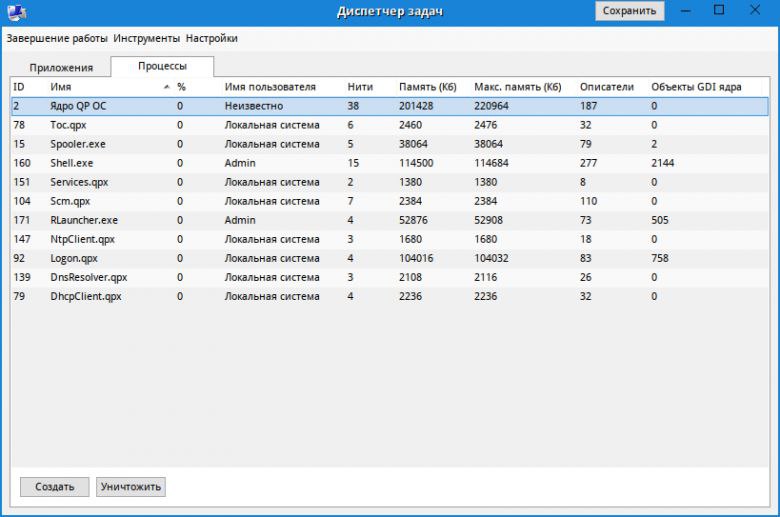The height and width of the screenshot is (517, 780).
Task: Sort by the Нити column header
Action: click(360, 87)
